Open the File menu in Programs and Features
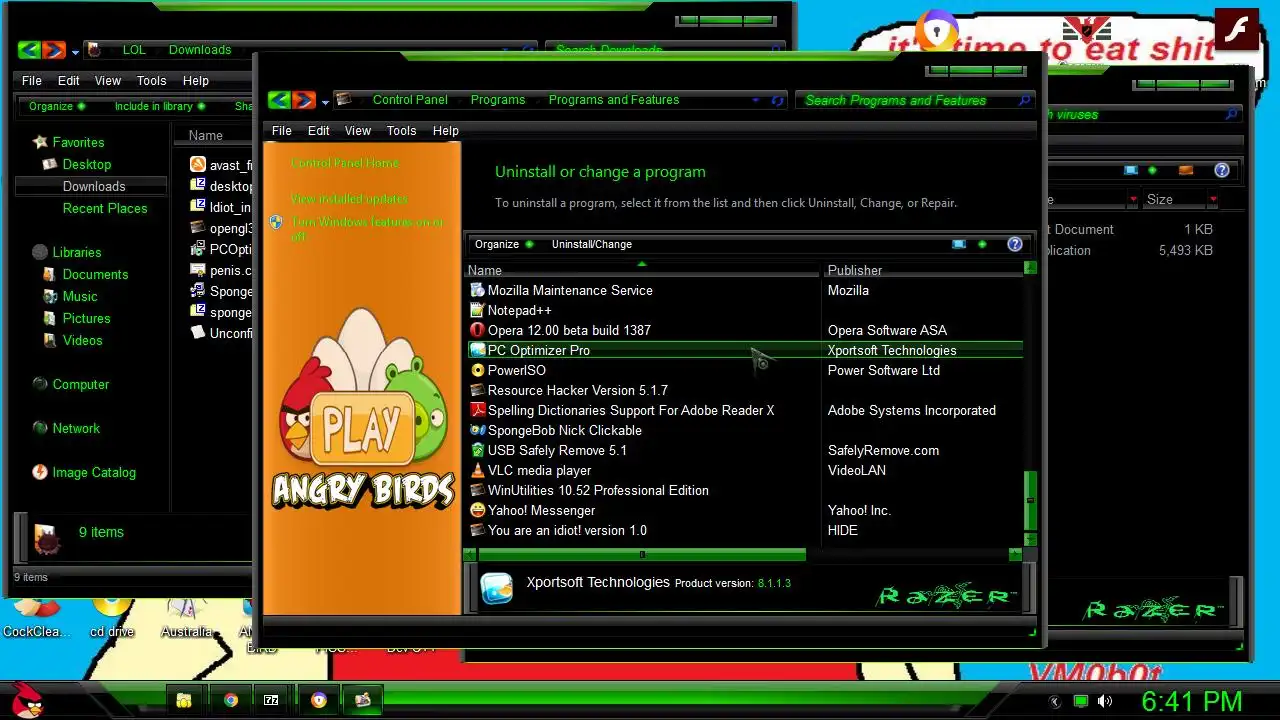The height and width of the screenshot is (720, 1280). point(282,130)
